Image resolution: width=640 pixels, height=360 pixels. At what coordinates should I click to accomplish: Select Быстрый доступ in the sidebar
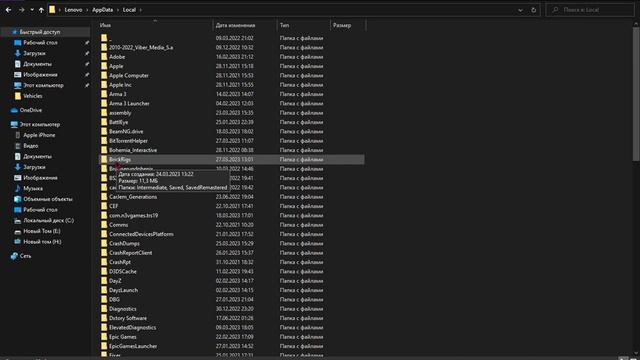(40, 32)
